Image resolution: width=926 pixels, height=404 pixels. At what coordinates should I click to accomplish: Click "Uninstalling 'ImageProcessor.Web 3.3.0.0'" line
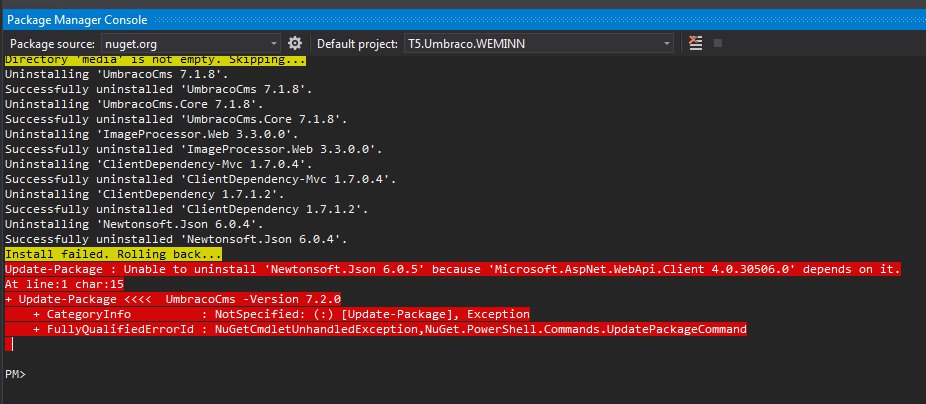(151, 134)
